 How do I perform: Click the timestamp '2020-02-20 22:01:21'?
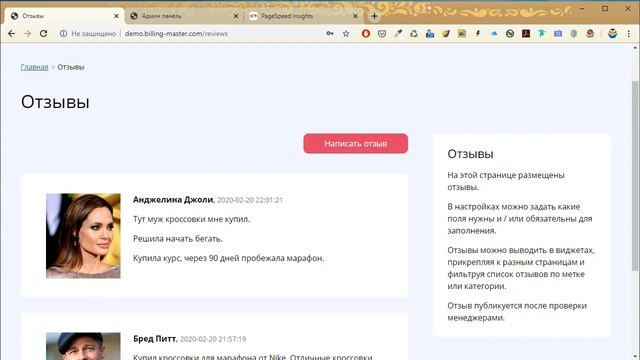(x=250, y=200)
